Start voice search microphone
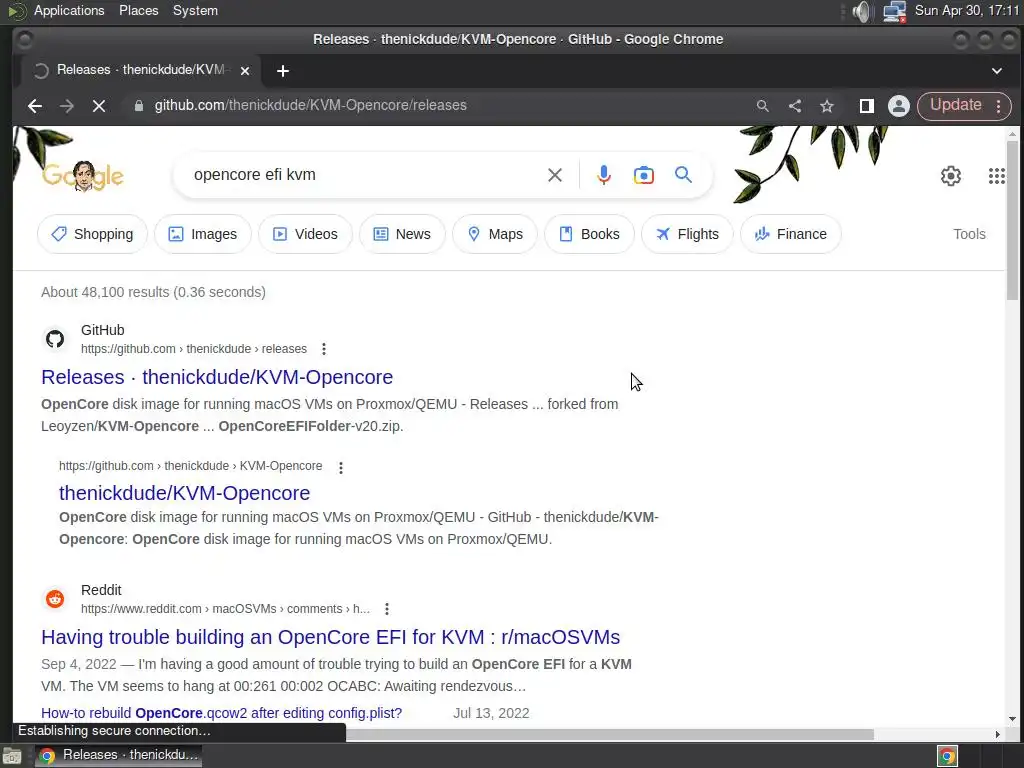The height and width of the screenshot is (768, 1024). (604, 175)
